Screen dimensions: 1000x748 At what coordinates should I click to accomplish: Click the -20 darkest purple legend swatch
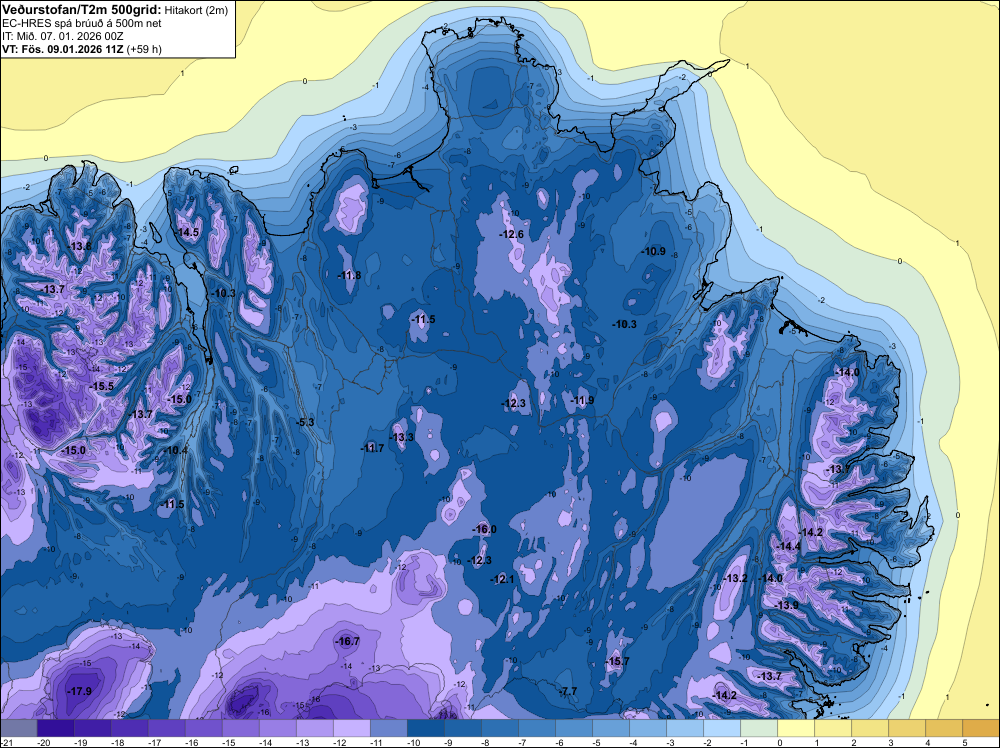point(55,728)
